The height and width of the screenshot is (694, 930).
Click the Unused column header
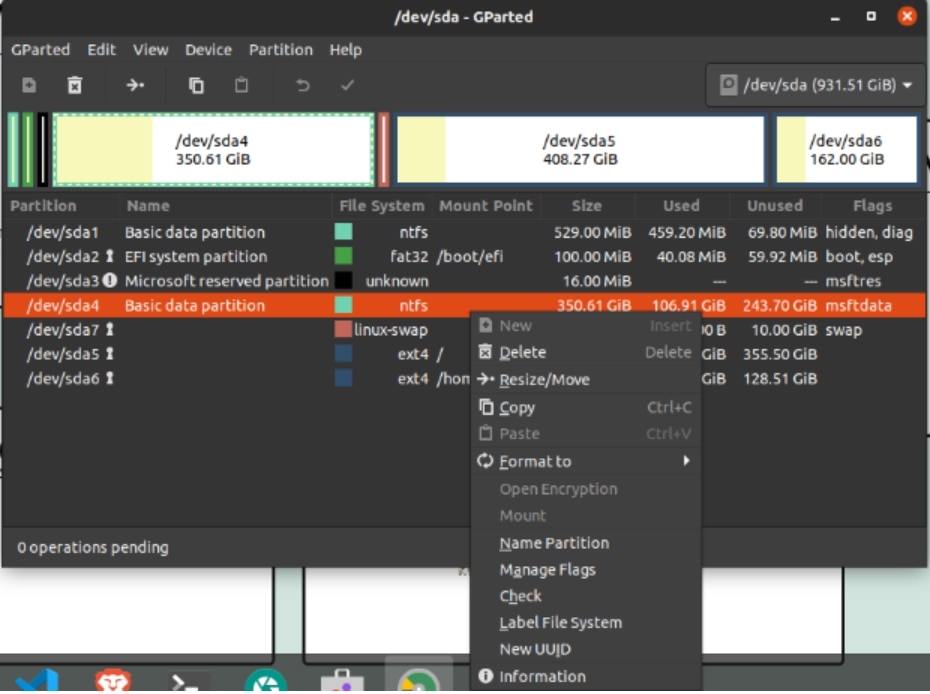(x=775, y=206)
